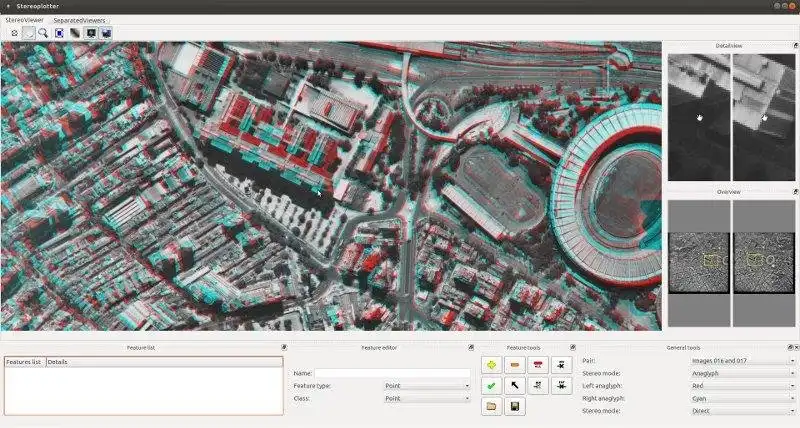Click the green checkmark feature icon

point(491,385)
